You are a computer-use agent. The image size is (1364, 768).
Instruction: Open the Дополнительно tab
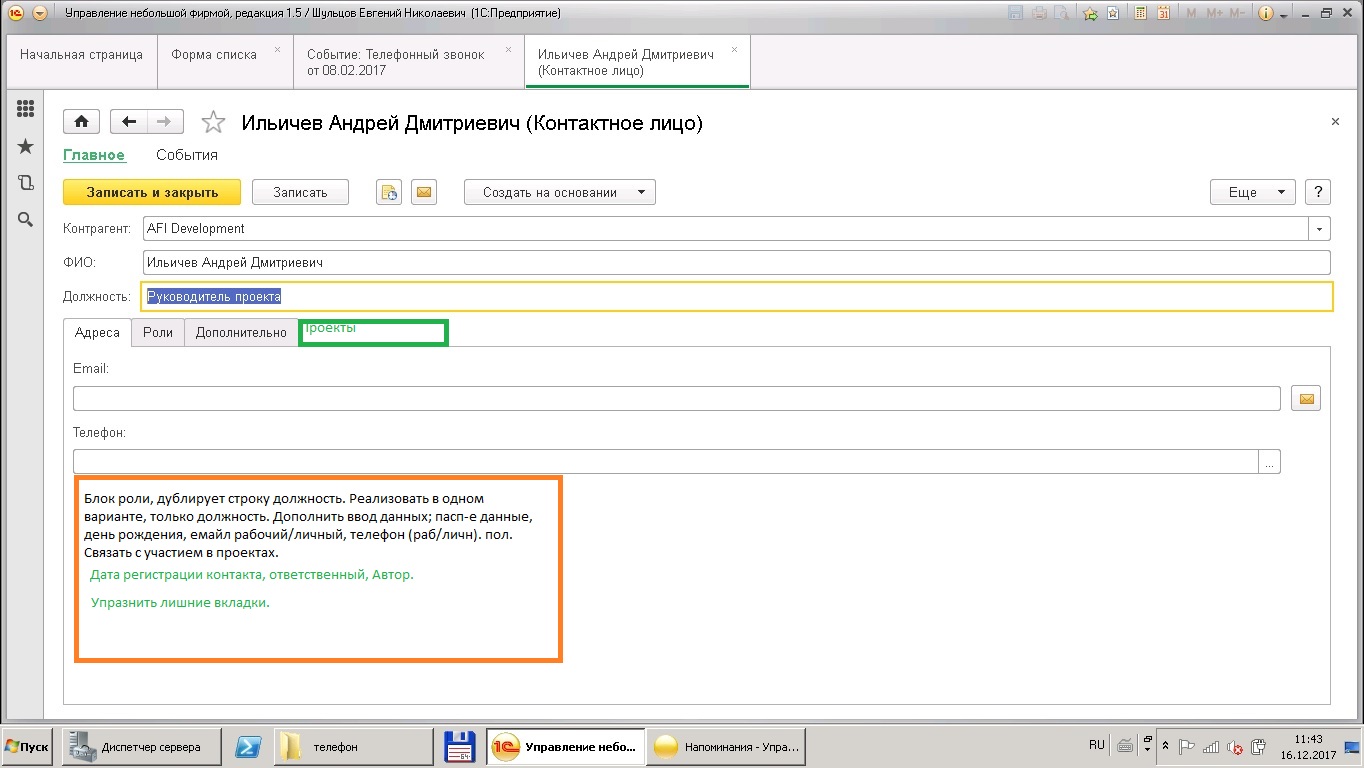tap(241, 333)
